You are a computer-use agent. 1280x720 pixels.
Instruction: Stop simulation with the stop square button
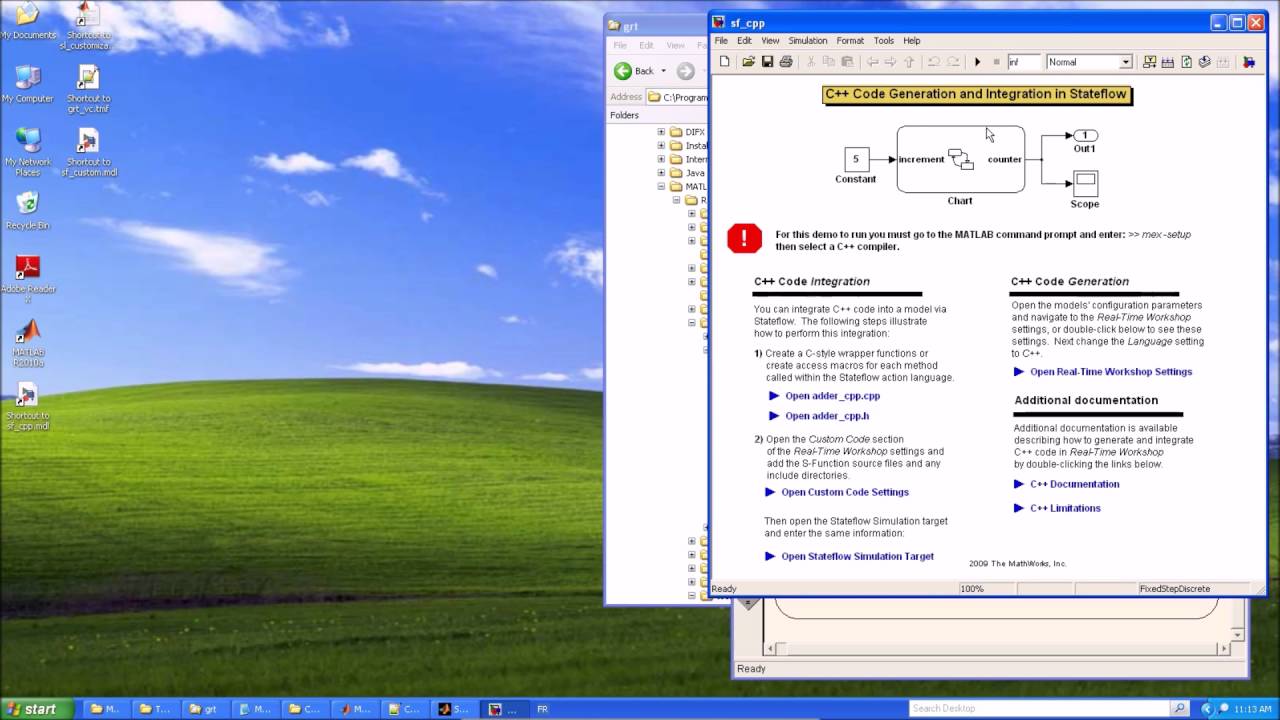[996, 62]
